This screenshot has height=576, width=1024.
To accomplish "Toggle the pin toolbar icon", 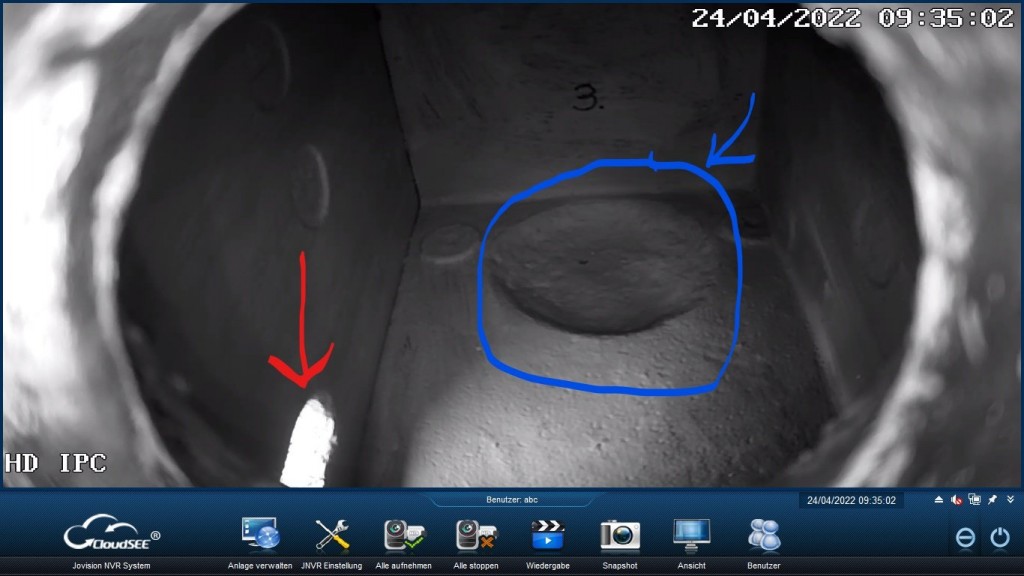I will [992, 500].
